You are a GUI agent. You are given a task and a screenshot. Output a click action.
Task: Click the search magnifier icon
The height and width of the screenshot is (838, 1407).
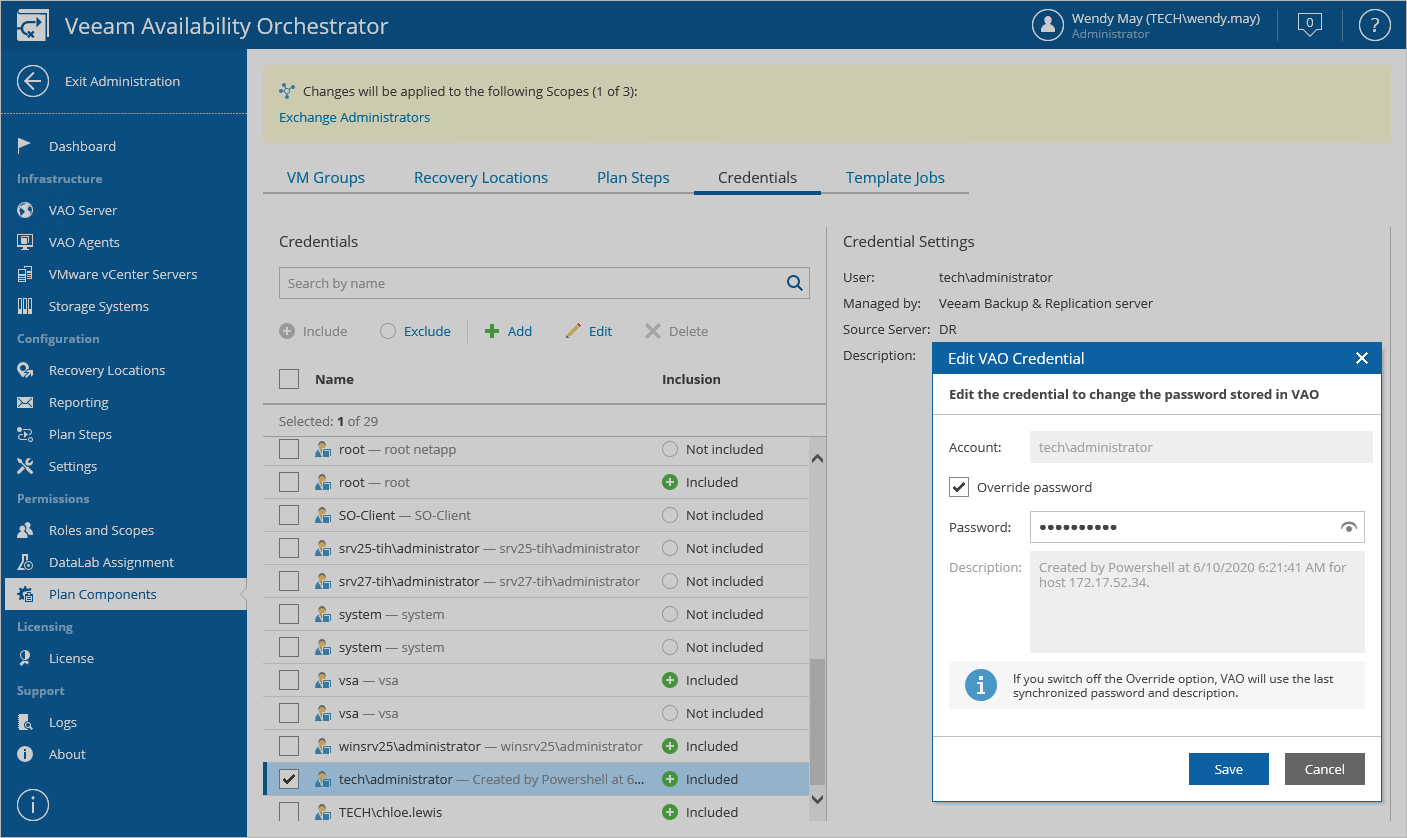[x=795, y=283]
